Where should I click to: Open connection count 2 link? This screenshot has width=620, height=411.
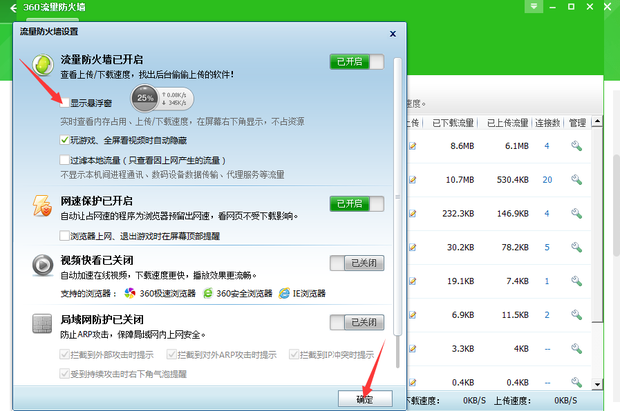547,315
